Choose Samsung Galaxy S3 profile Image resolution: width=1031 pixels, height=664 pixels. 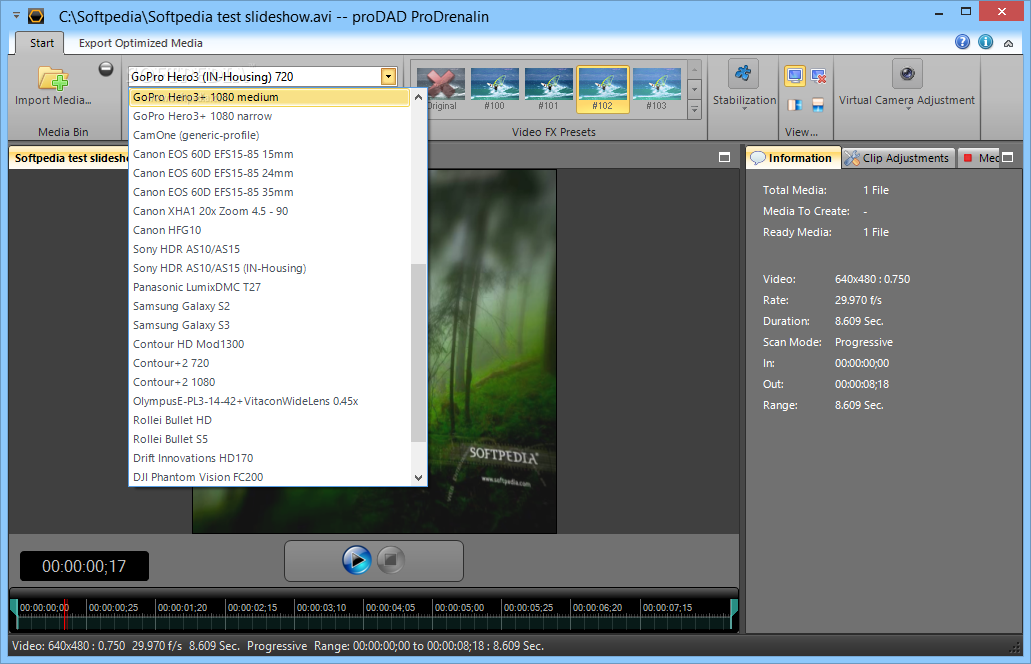point(269,325)
